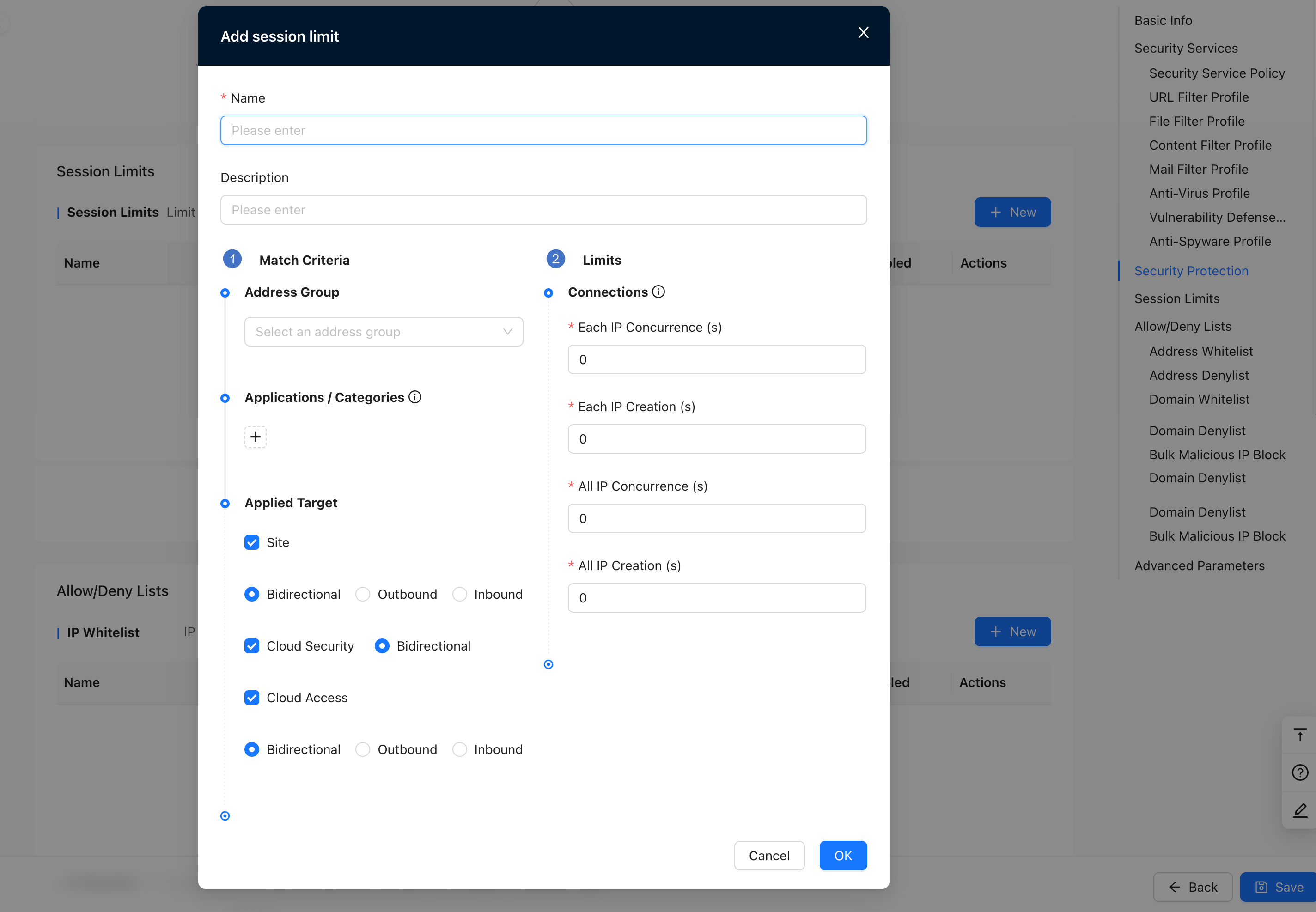Image resolution: width=1316 pixels, height=912 pixels.
Task: Click the scroll-to-top arrow icon
Action: [x=1300, y=735]
